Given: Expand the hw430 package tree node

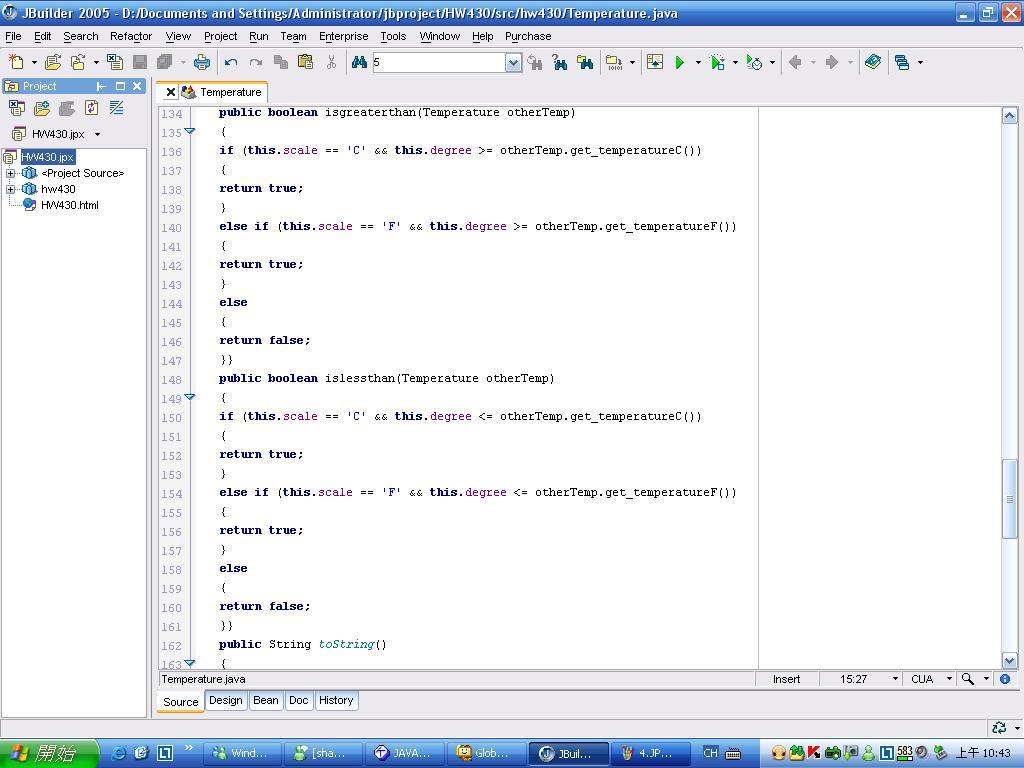Looking at the screenshot, I should pos(10,189).
